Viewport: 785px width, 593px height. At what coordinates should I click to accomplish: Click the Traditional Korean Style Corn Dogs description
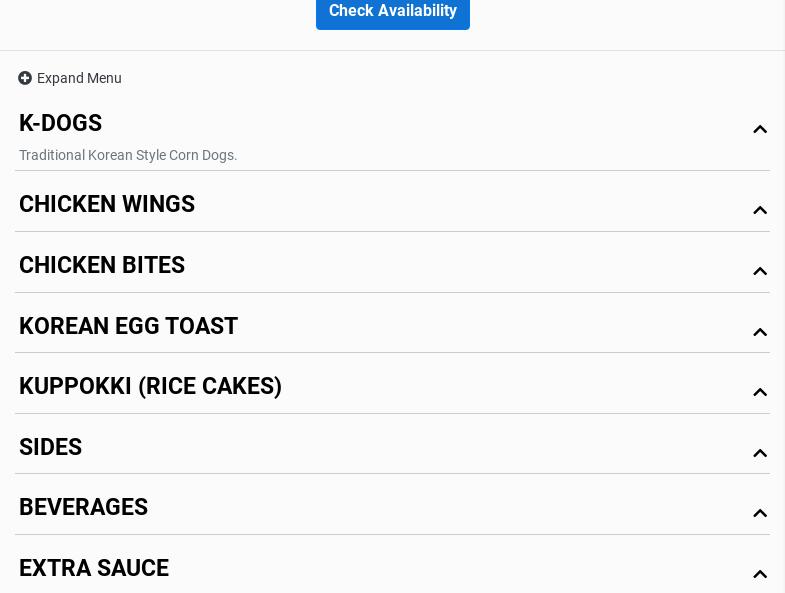128,155
